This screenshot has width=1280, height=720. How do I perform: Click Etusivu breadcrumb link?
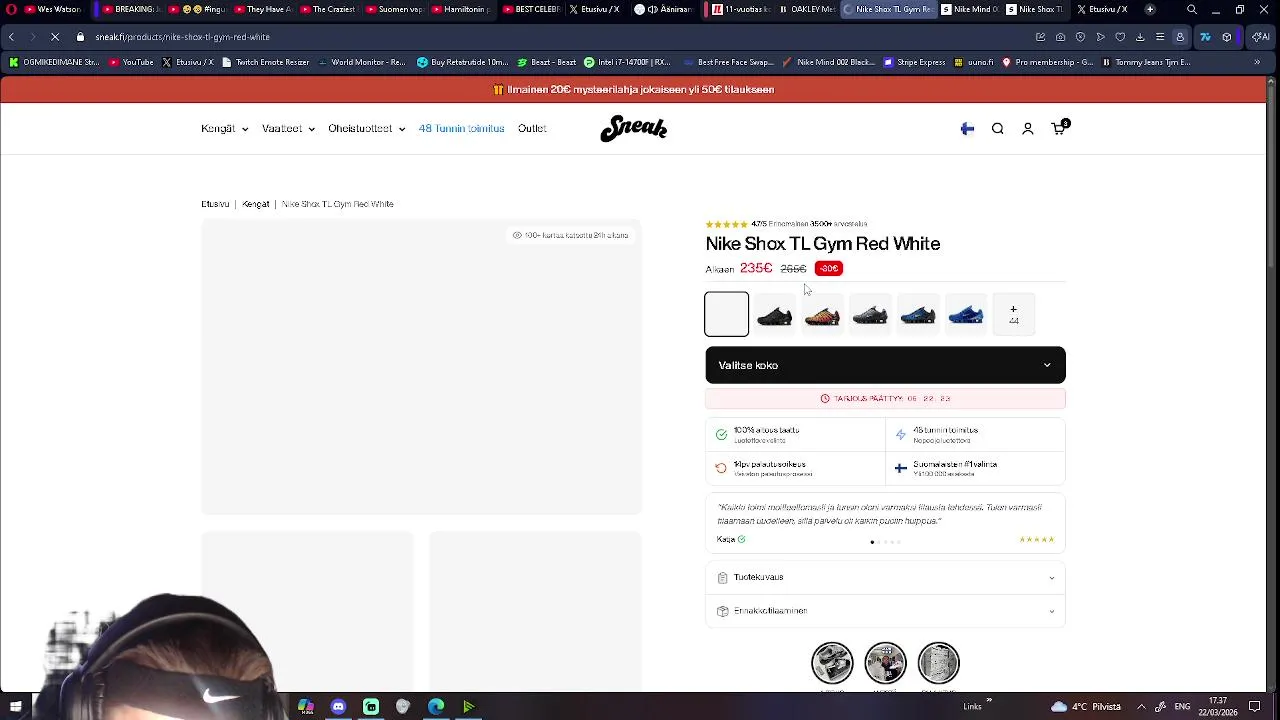(x=215, y=204)
